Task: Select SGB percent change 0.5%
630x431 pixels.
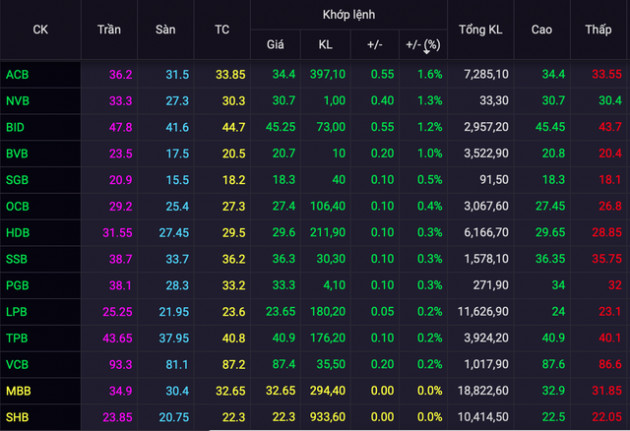Action: click(x=430, y=180)
